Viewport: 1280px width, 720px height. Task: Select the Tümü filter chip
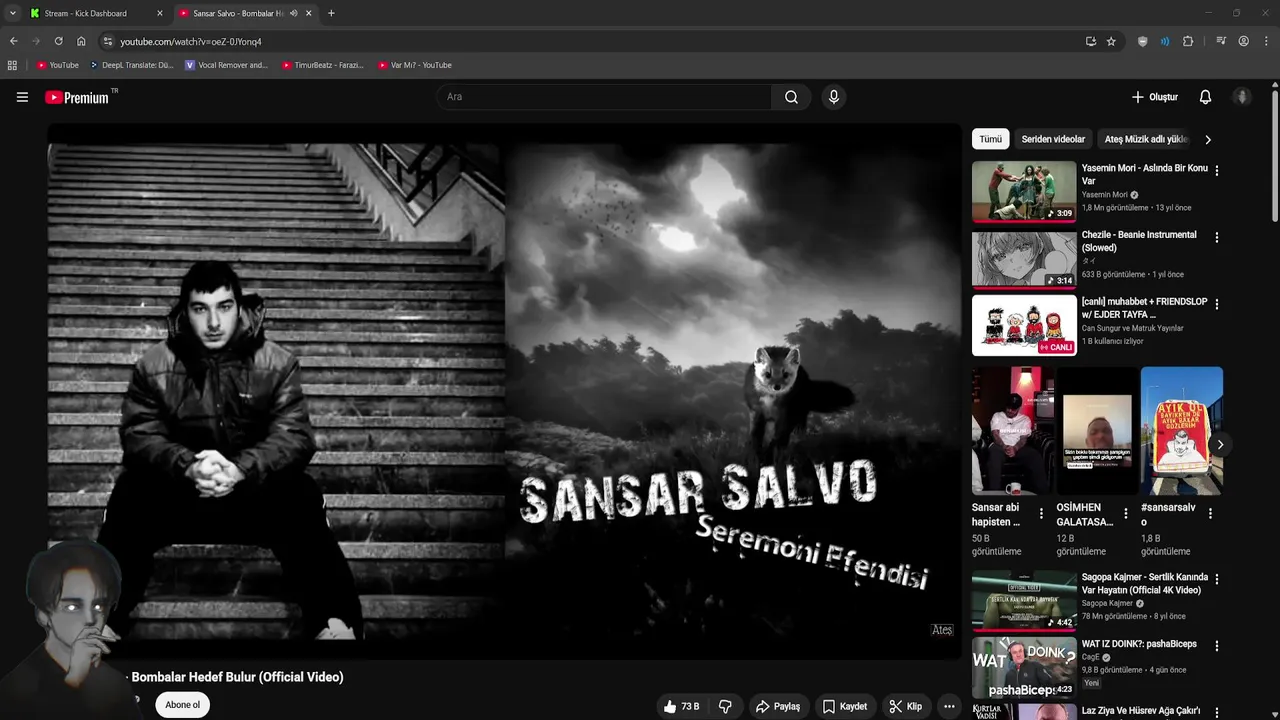click(x=990, y=139)
